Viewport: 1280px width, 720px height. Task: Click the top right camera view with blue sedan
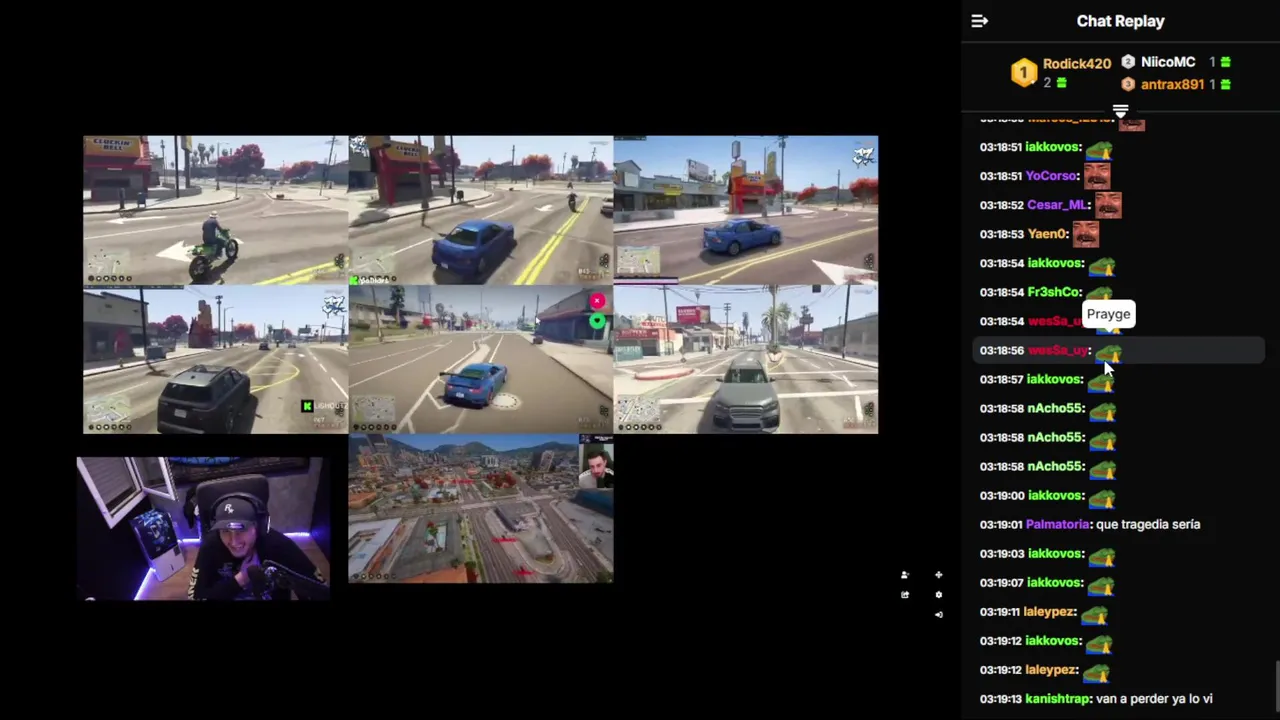point(746,210)
